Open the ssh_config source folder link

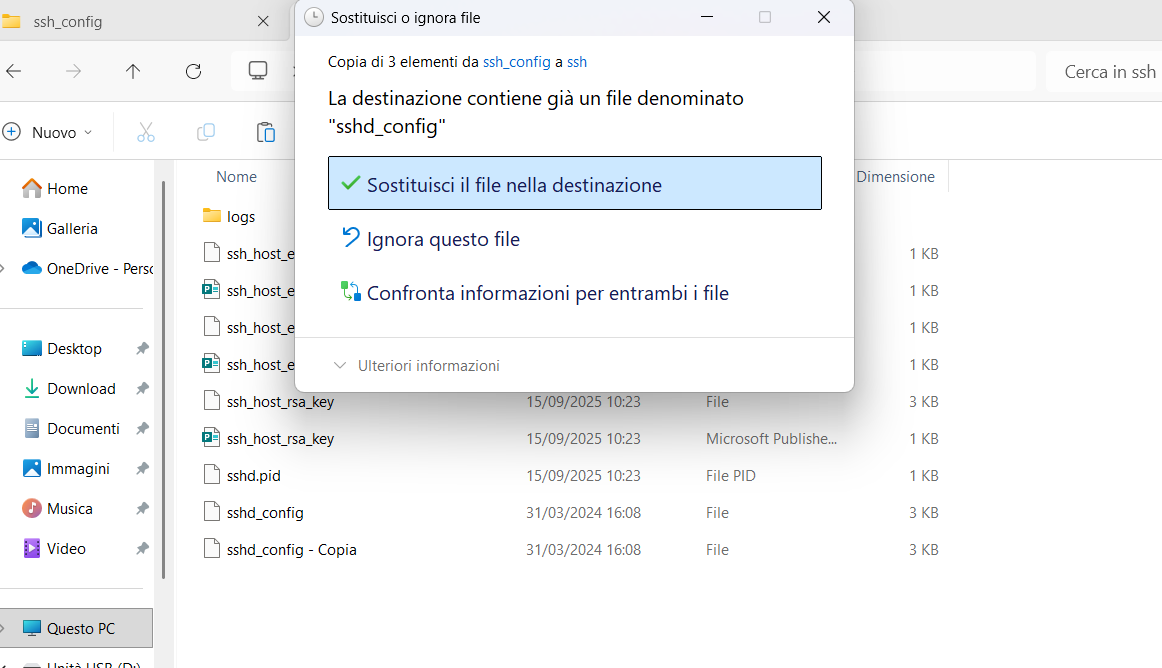pos(516,62)
